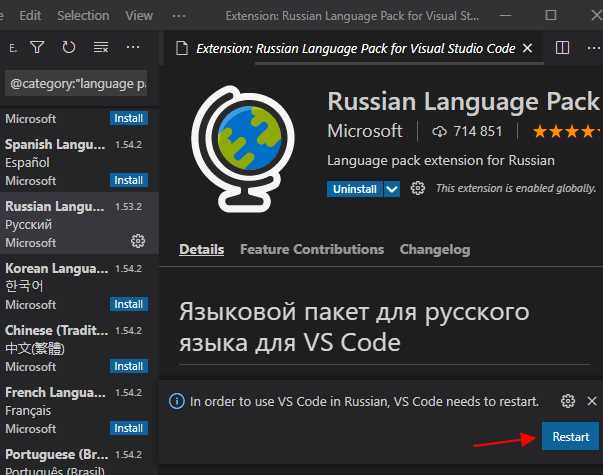Screen dimensions: 603x475
Task: Maximize the VS Code window
Action: (551, 15)
